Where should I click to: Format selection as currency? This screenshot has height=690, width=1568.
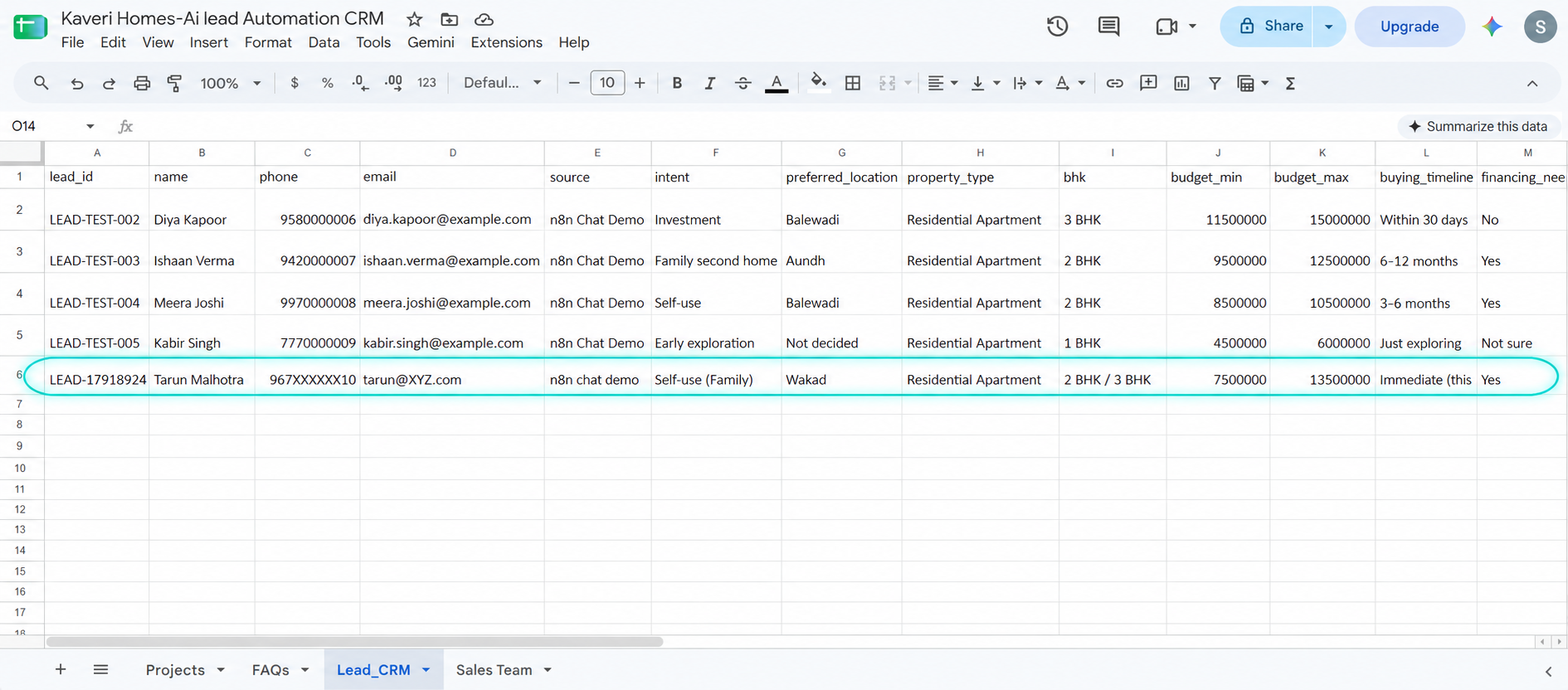(x=295, y=83)
